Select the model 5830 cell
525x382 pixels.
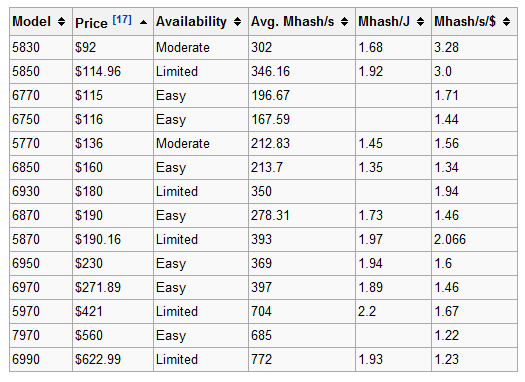pos(41,48)
